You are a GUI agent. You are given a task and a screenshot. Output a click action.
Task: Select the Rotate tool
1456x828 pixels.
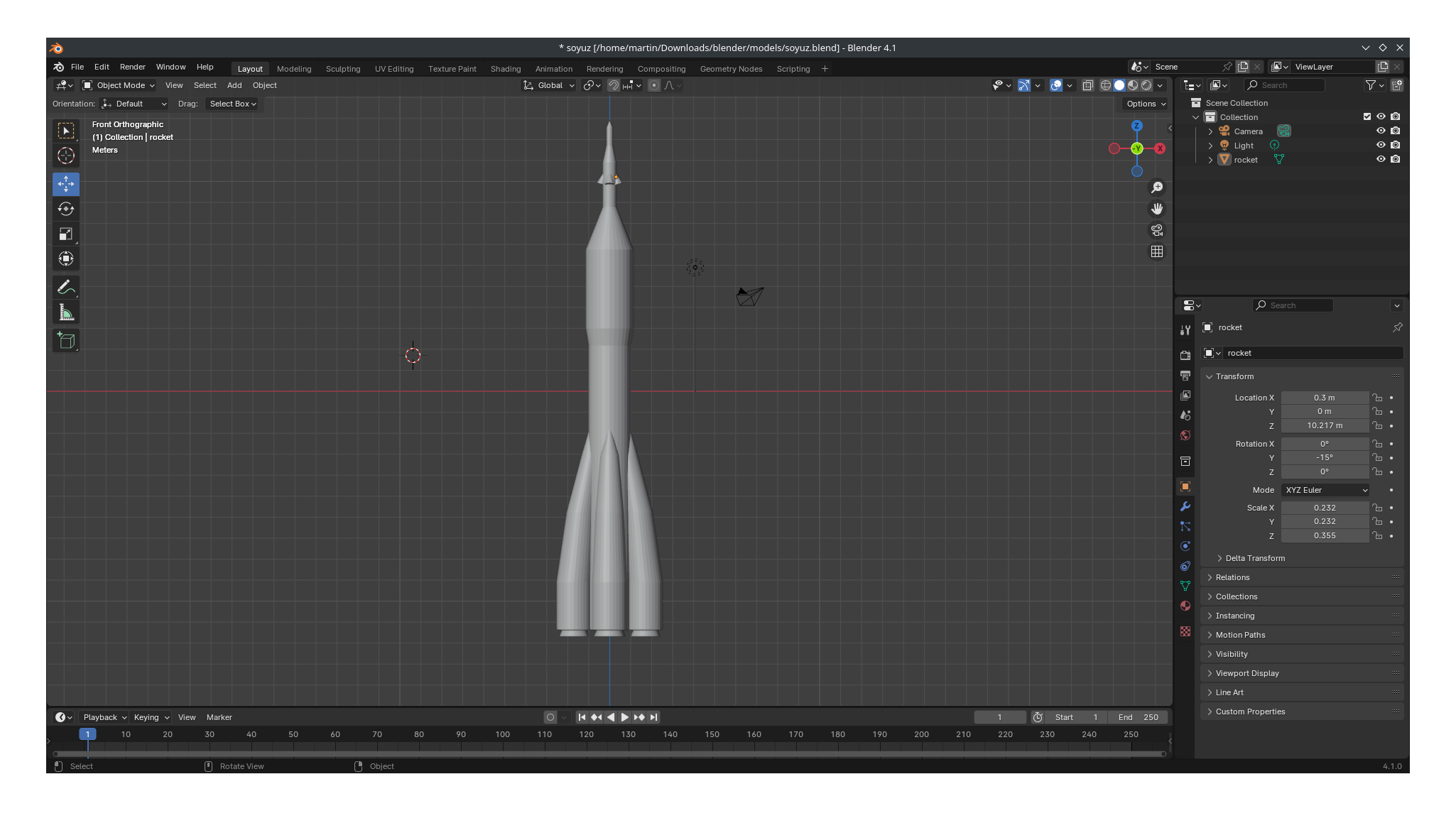(66, 209)
